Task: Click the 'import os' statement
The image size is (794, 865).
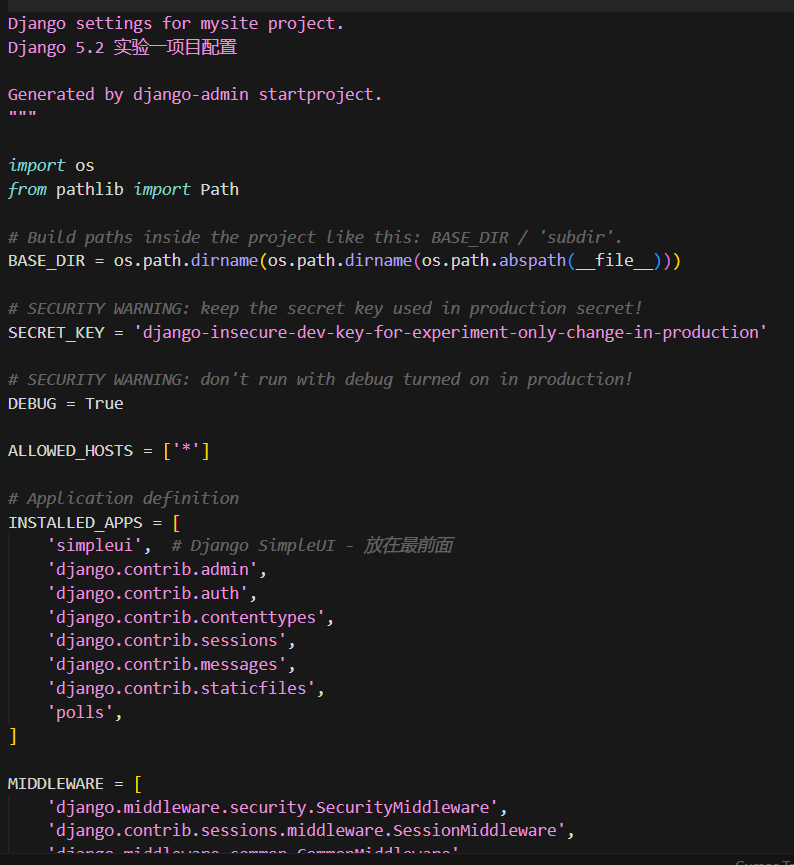Action: pos(51,165)
